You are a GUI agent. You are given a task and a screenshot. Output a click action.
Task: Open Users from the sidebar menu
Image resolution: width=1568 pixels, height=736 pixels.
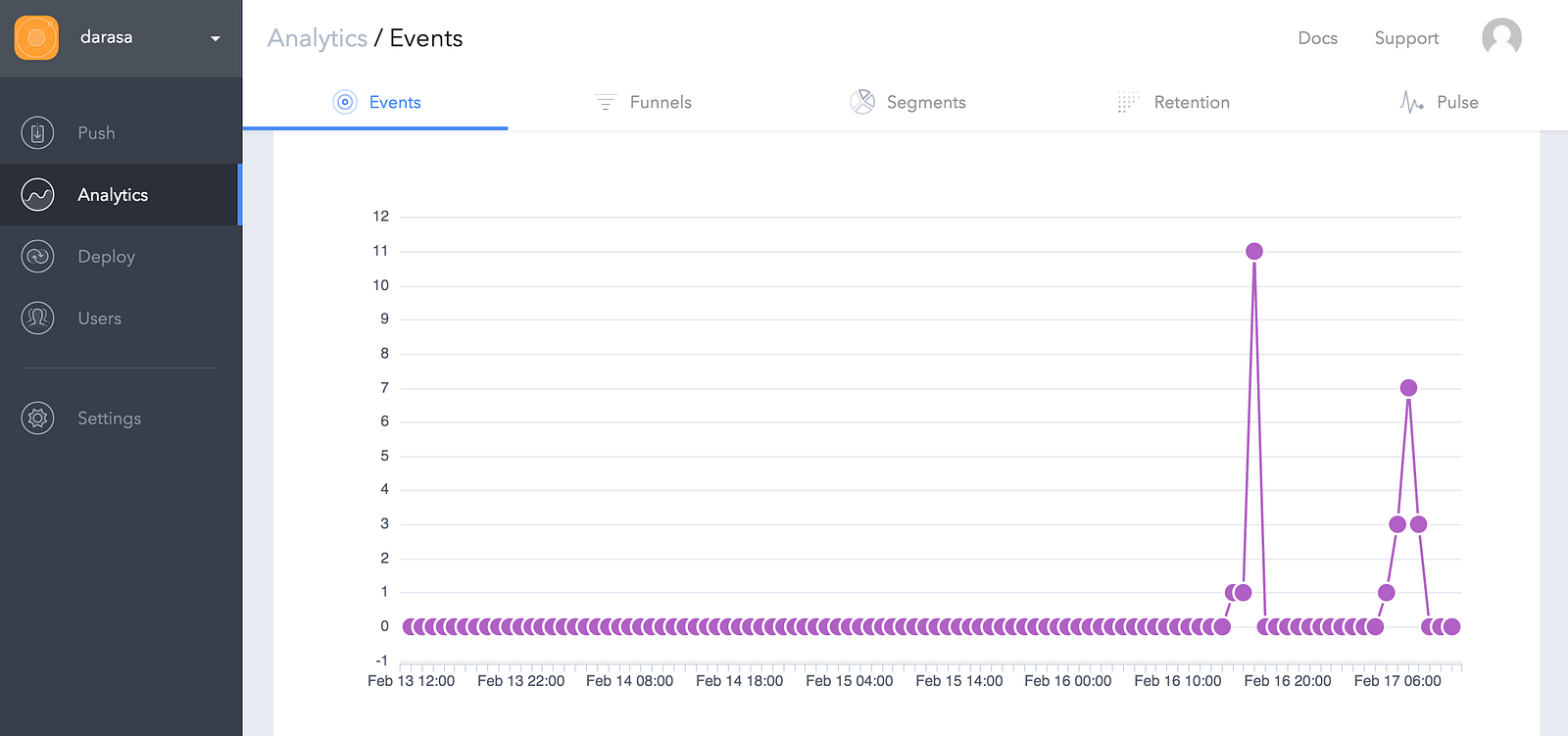tap(99, 319)
